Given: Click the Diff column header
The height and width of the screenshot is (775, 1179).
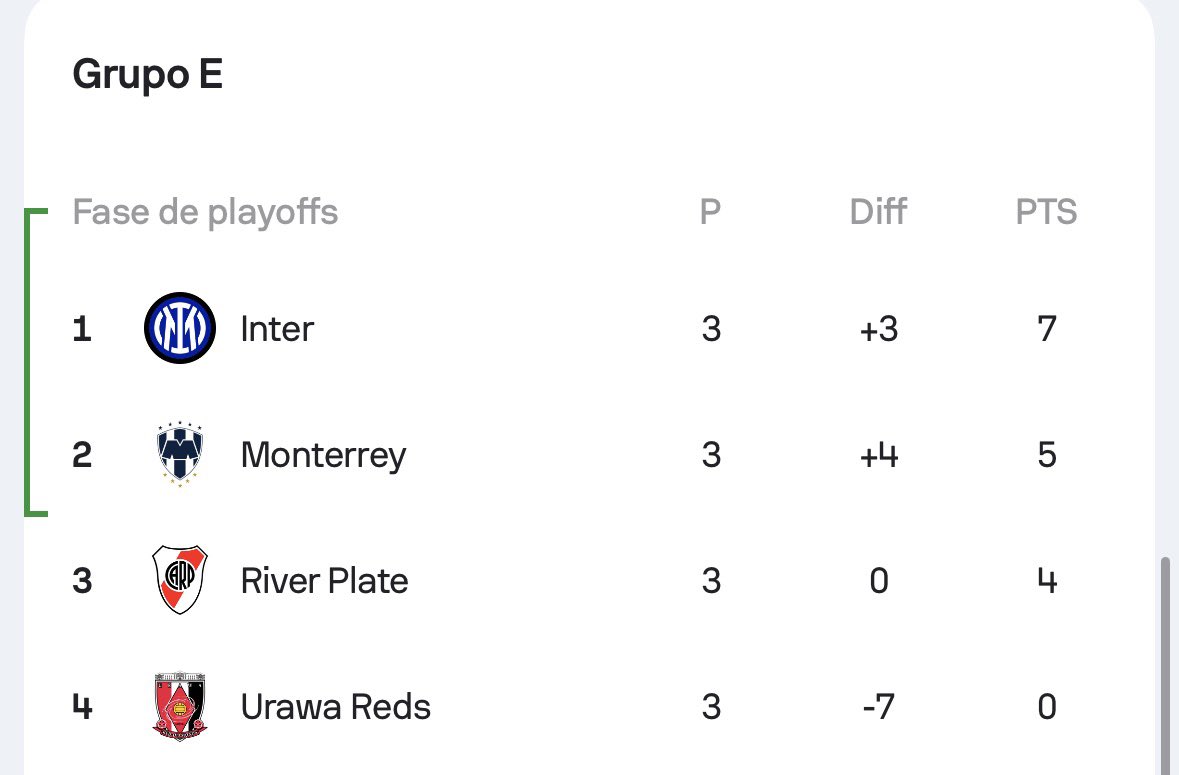Looking at the screenshot, I should tap(877, 211).
